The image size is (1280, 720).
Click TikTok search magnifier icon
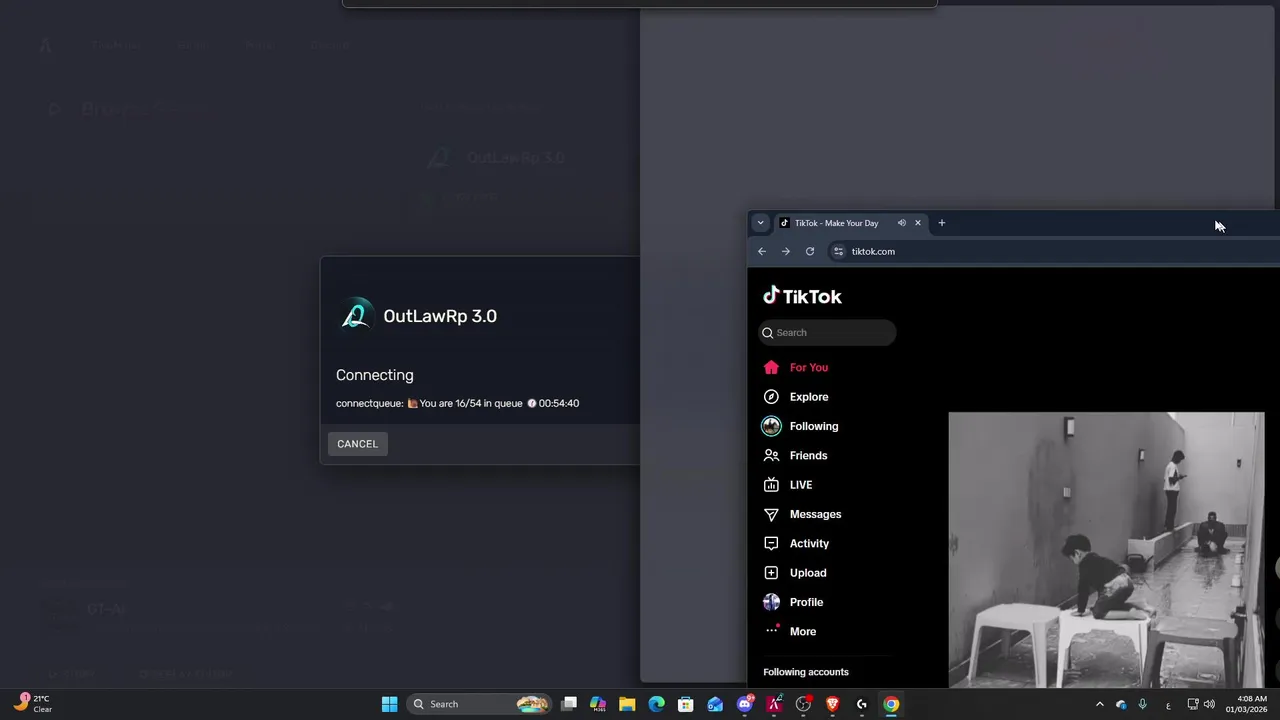click(768, 333)
